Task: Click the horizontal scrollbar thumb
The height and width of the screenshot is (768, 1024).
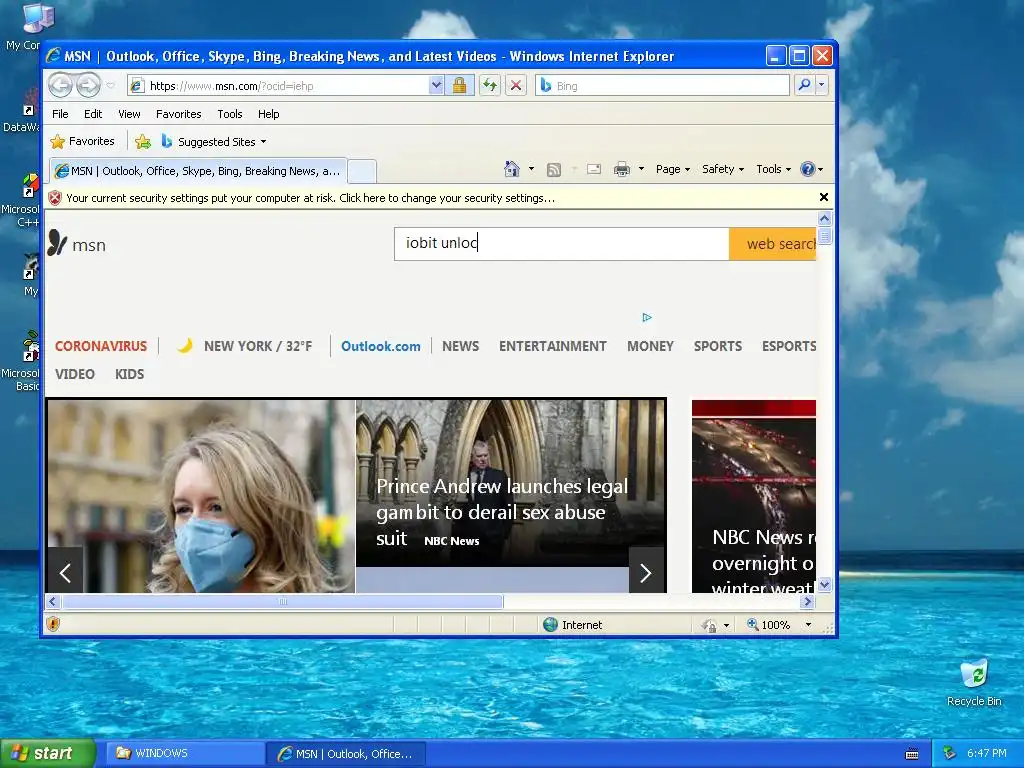Action: click(282, 601)
